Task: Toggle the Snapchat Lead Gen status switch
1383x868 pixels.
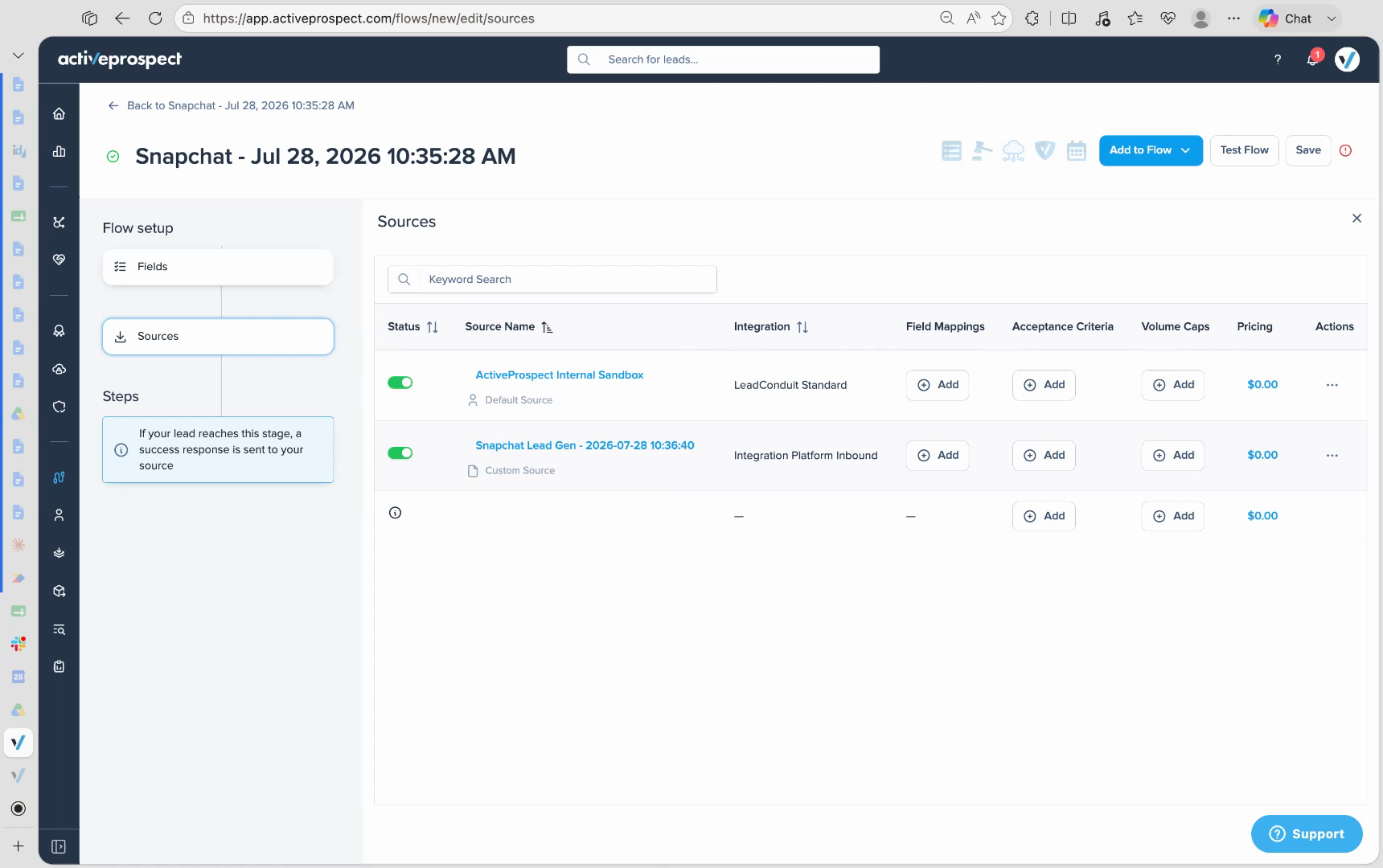Action: click(400, 453)
